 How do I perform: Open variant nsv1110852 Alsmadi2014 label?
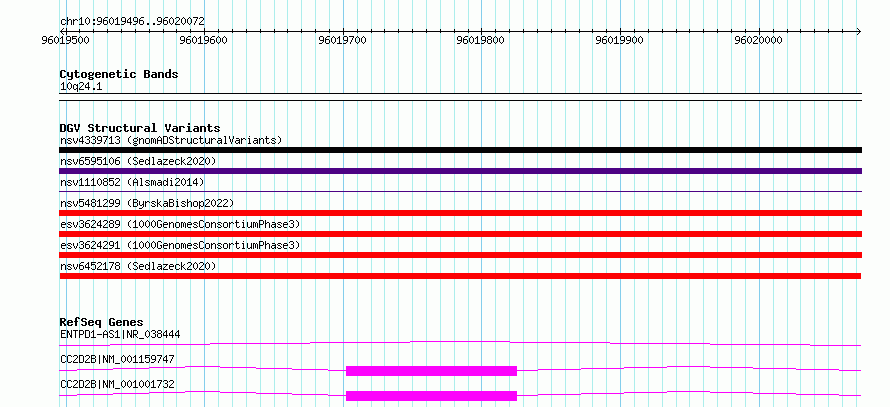point(132,182)
